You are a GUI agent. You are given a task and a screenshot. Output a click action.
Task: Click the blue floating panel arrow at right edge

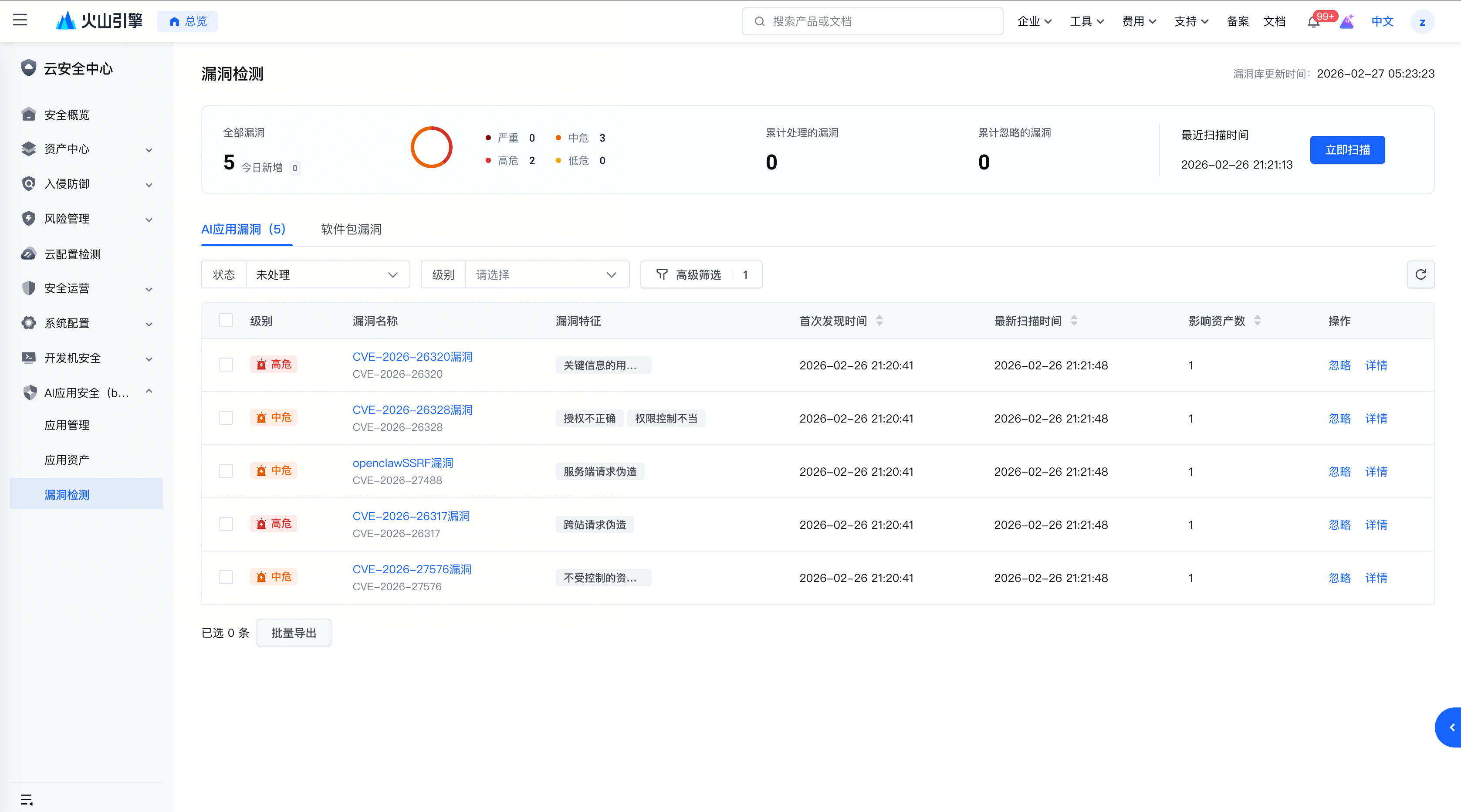point(1451,727)
